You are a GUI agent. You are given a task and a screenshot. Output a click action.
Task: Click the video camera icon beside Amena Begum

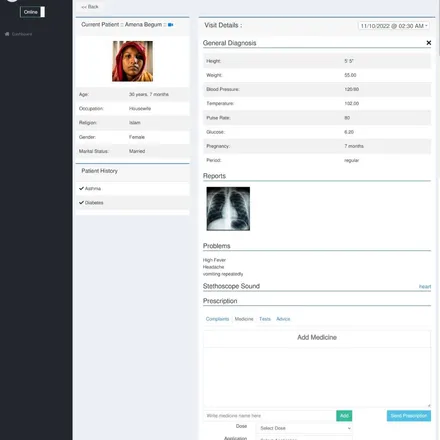click(170, 25)
